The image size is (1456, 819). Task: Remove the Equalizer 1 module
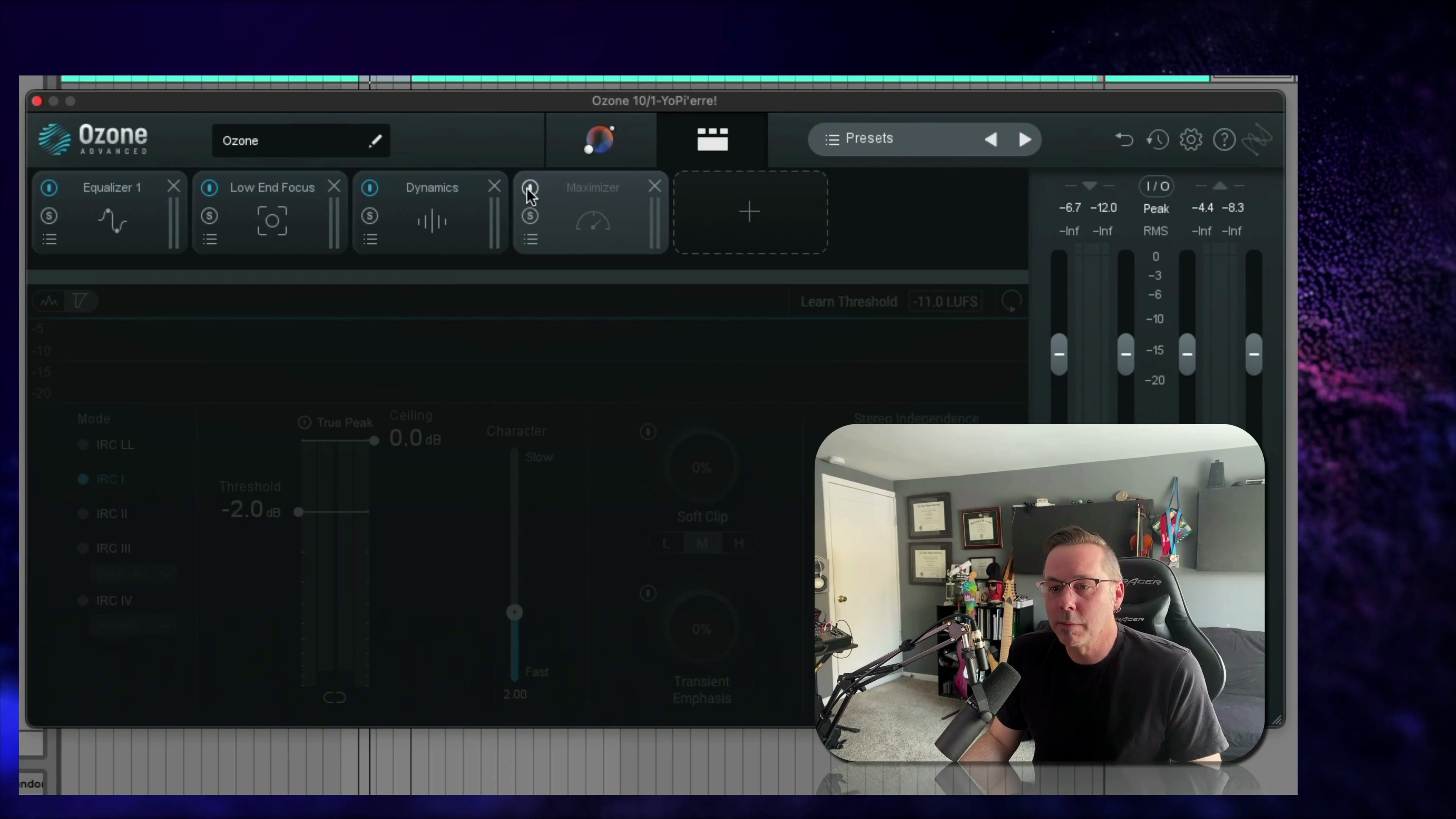point(174,187)
